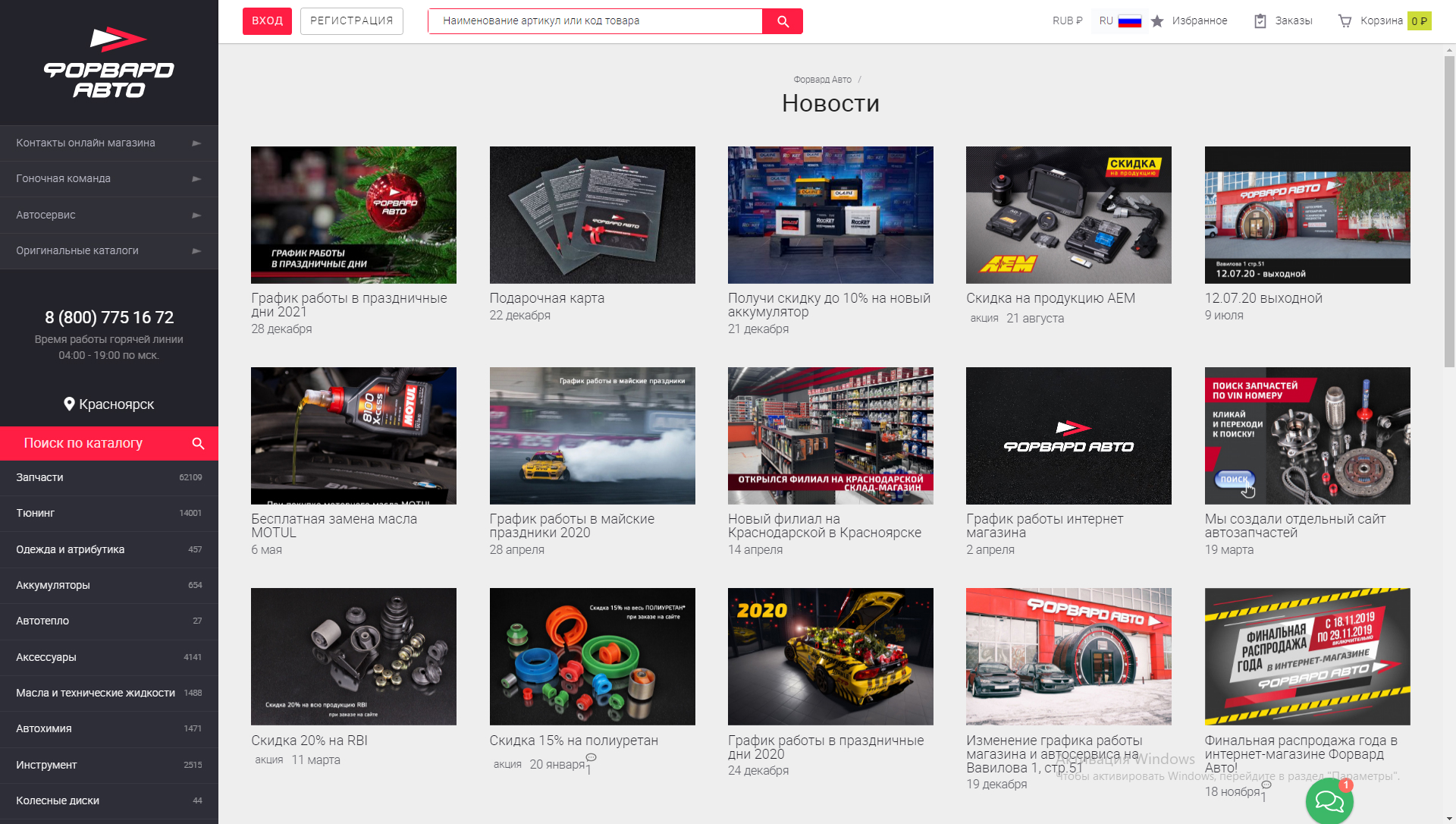
Task: Click the catalog search magnifier icon
Action: [198, 443]
